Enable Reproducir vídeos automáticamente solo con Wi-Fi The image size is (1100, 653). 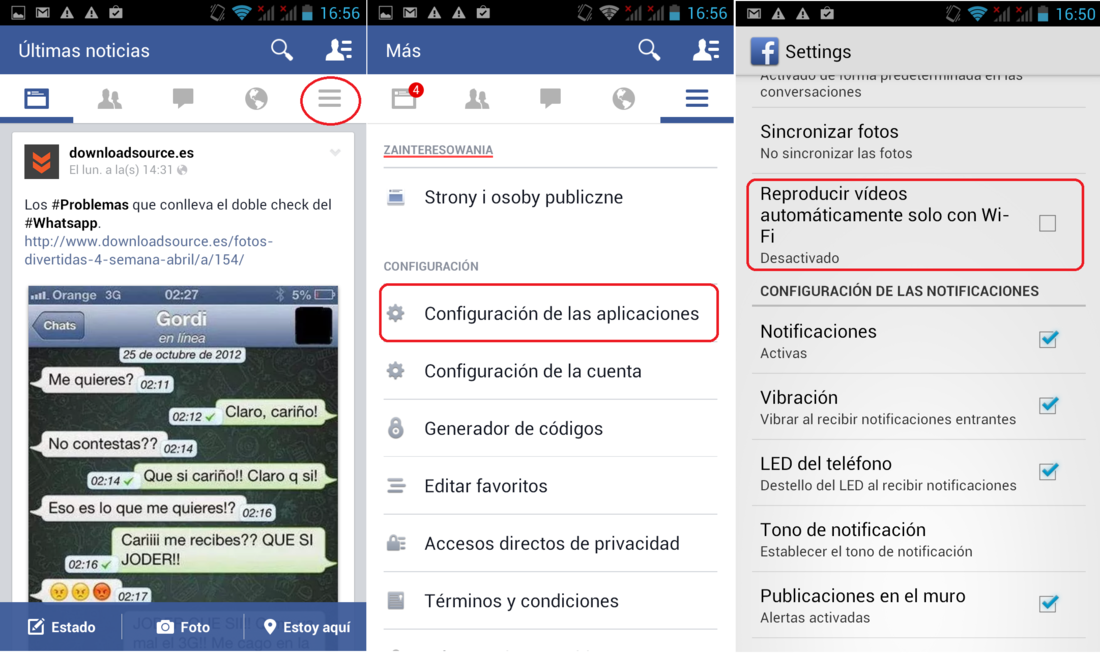click(x=1047, y=223)
